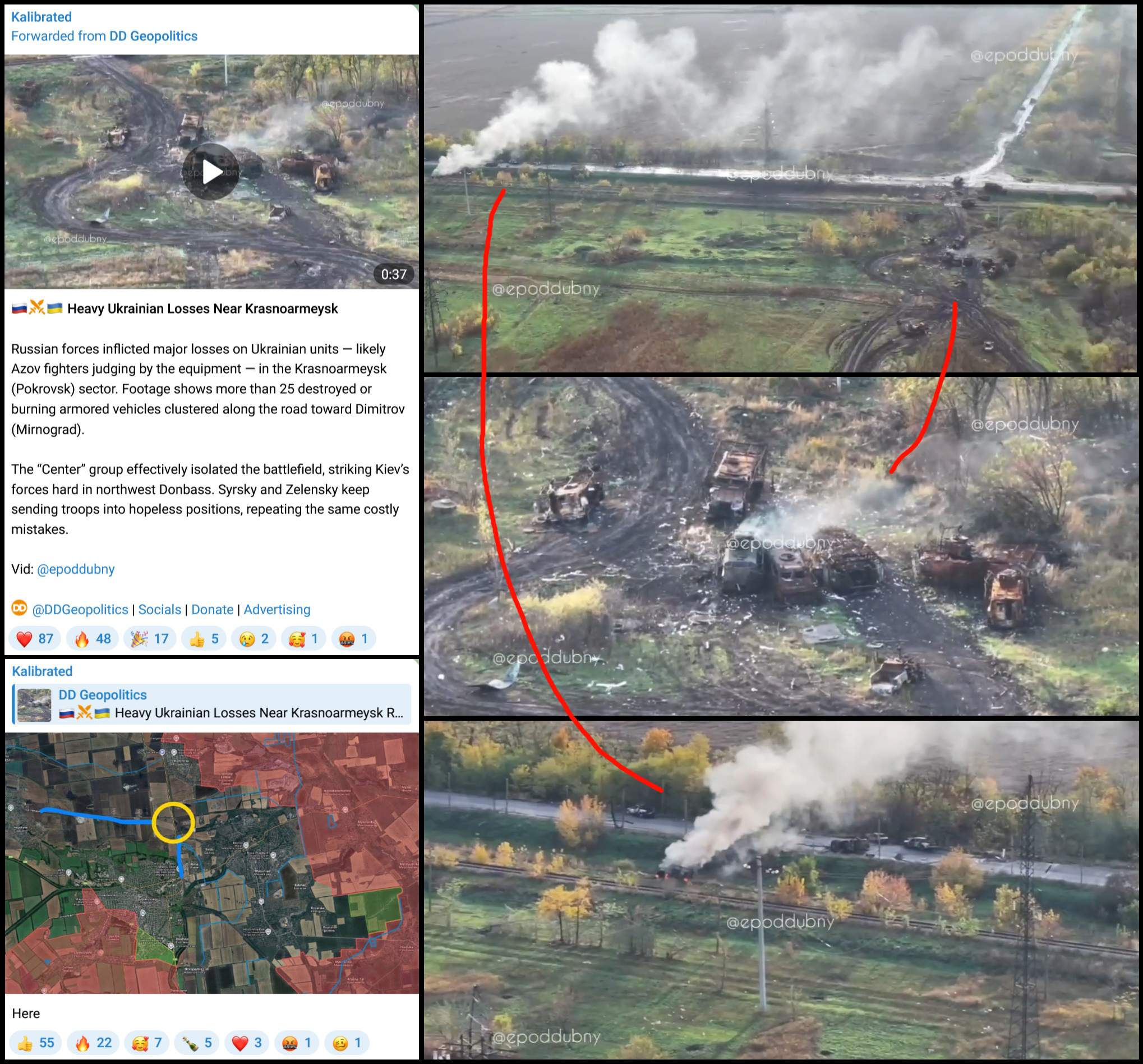
Task: Open the DD Geopolitics forwarded-from link
Action: tap(153, 36)
